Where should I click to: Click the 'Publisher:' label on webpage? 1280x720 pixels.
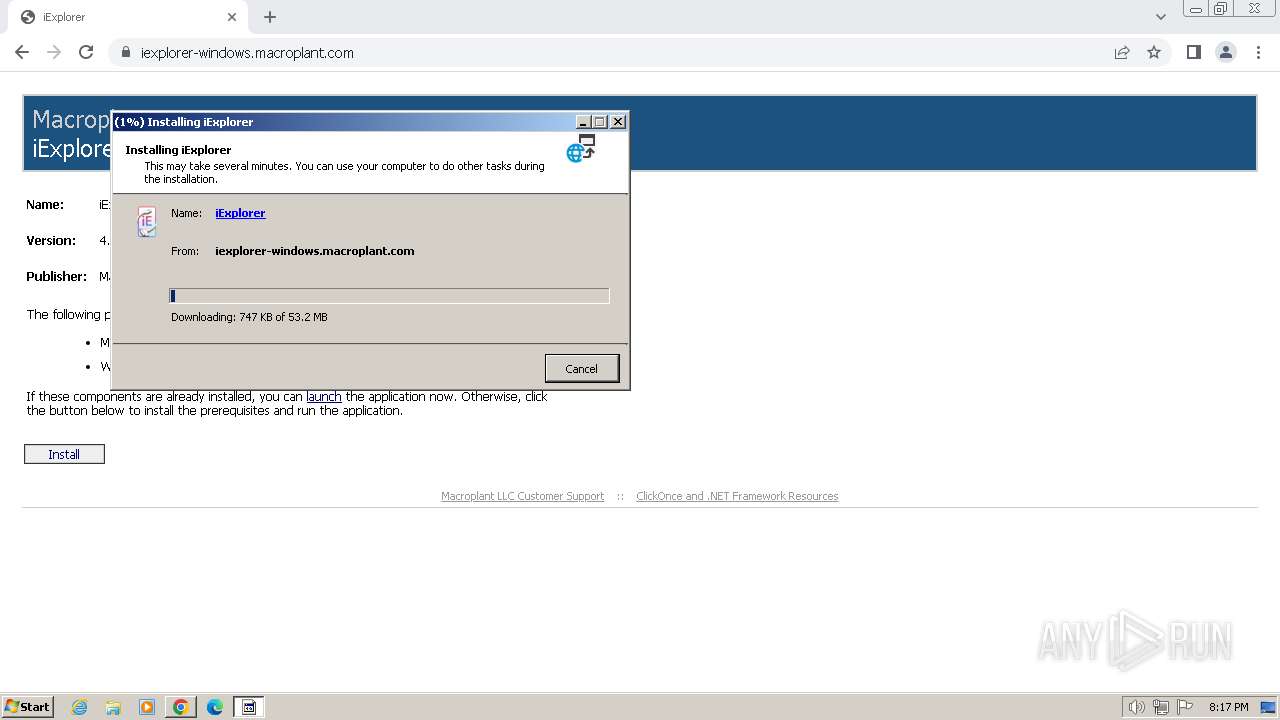coord(56,276)
